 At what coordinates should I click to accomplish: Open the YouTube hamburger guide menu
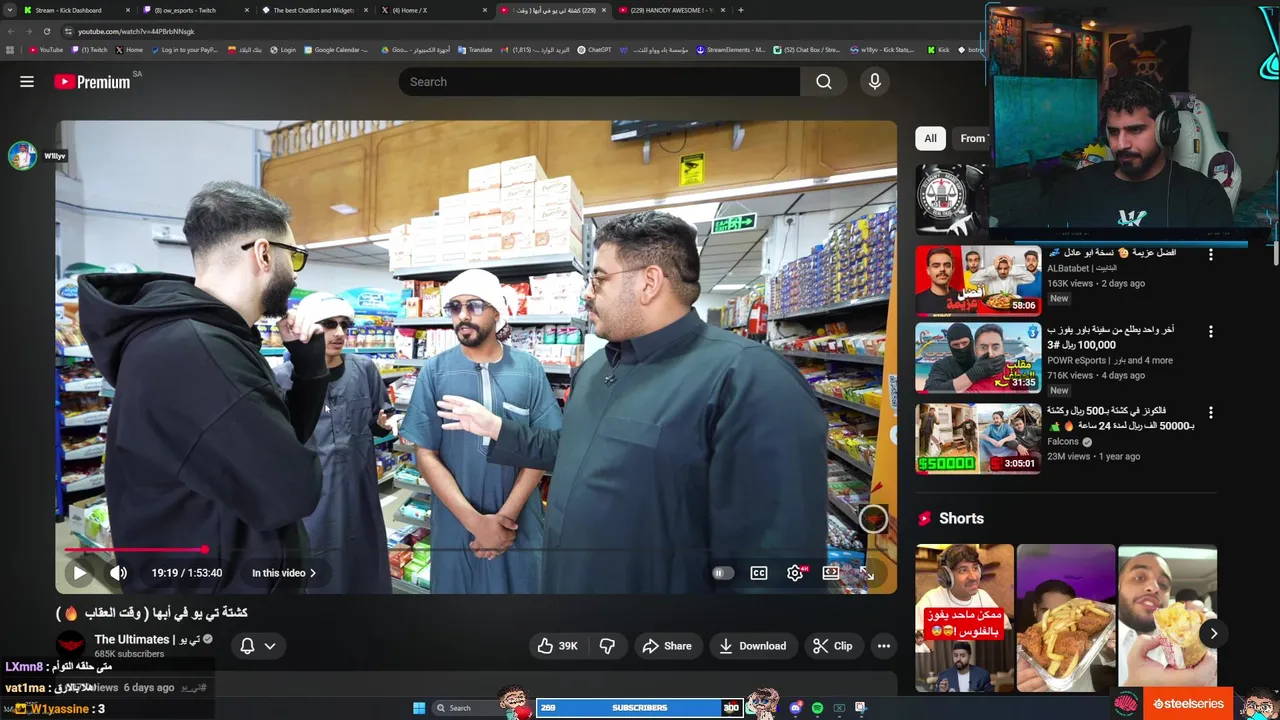click(x=27, y=82)
